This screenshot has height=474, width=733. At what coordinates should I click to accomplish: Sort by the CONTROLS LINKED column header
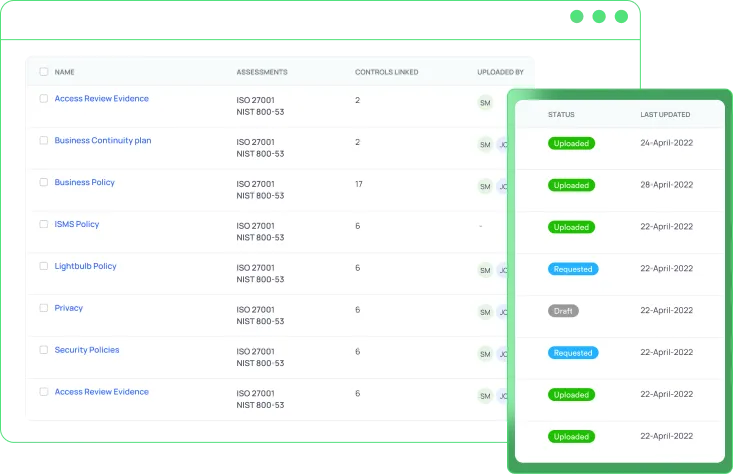[386, 72]
